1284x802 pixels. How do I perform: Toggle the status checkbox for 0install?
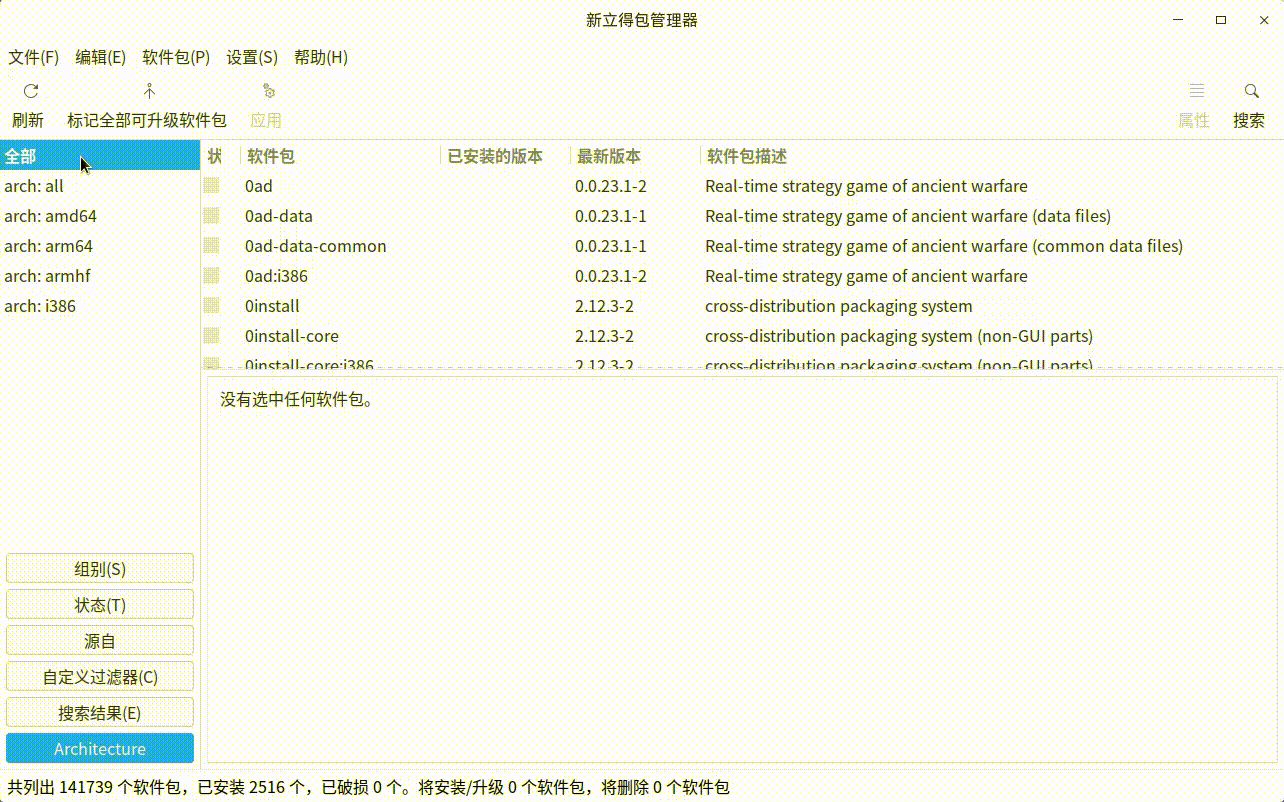pyautogui.click(x=212, y=306)
